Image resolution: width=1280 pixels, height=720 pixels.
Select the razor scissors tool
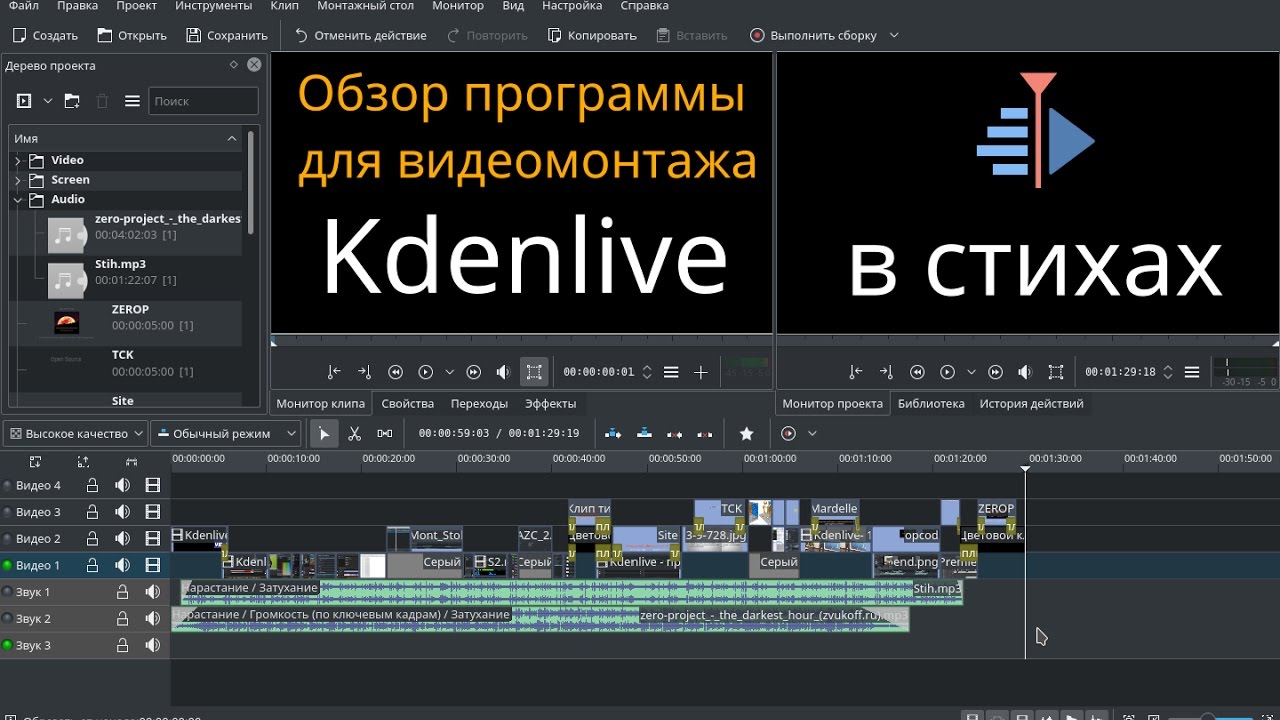point(354,434)
